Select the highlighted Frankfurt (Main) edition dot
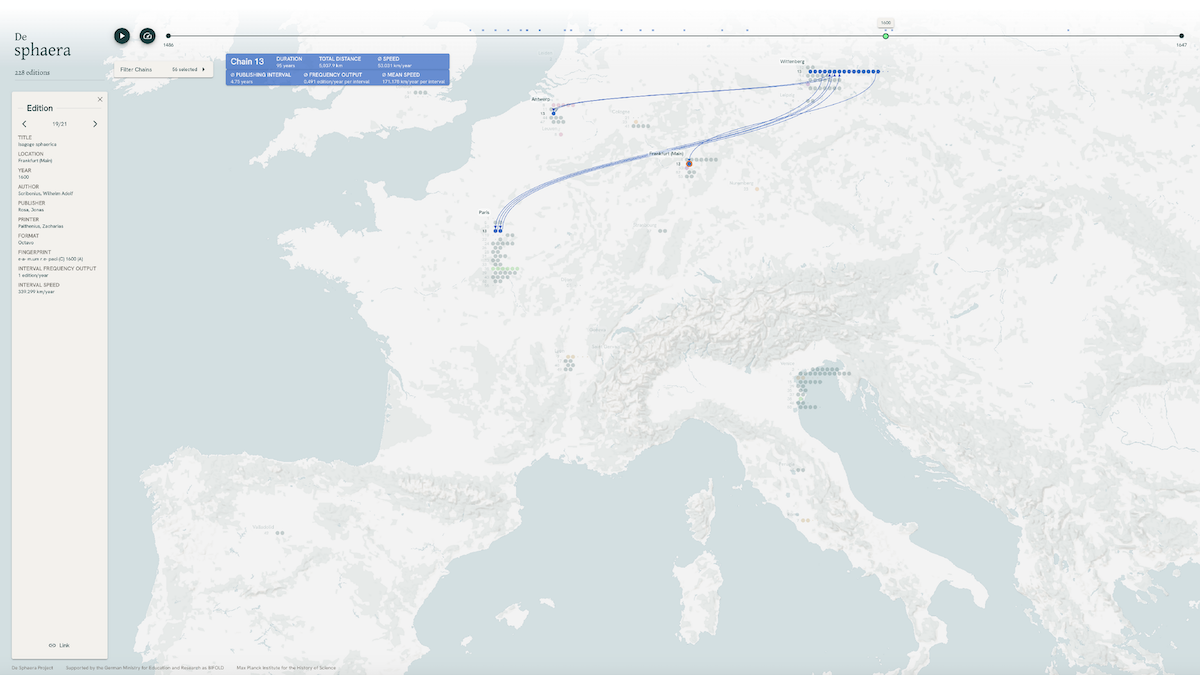 tap(689, 163)
